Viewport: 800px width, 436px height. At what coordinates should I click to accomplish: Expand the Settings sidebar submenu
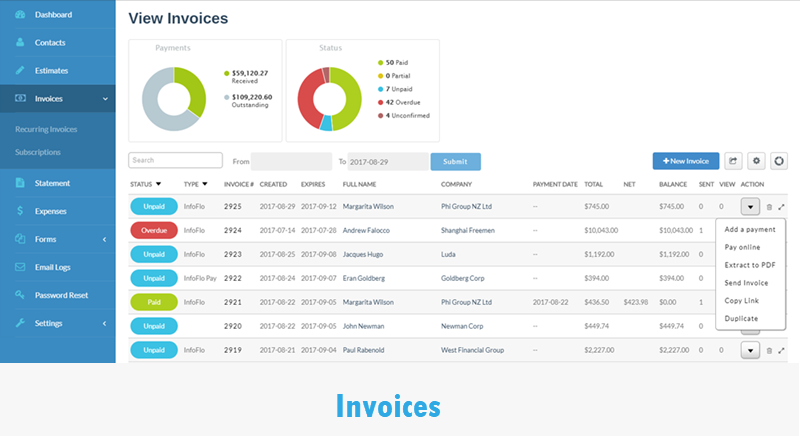105,323
